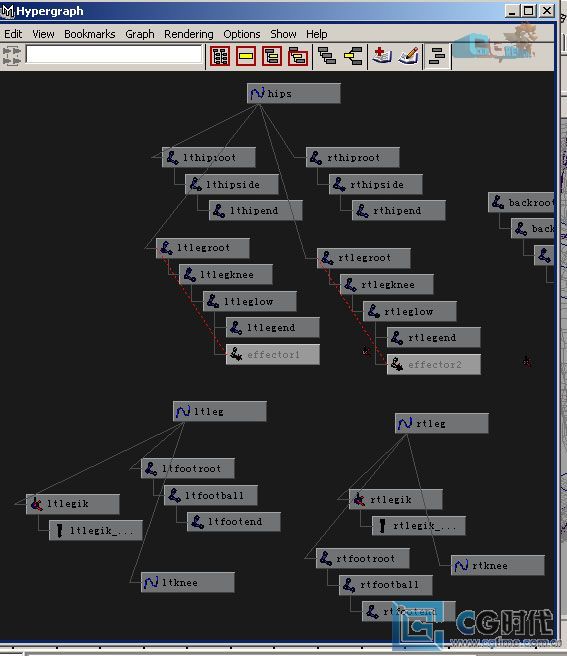Viewport: 567px width, 656px height.
Task: Click the frame branch toolbar icon
Action: (x=298, y=56)
